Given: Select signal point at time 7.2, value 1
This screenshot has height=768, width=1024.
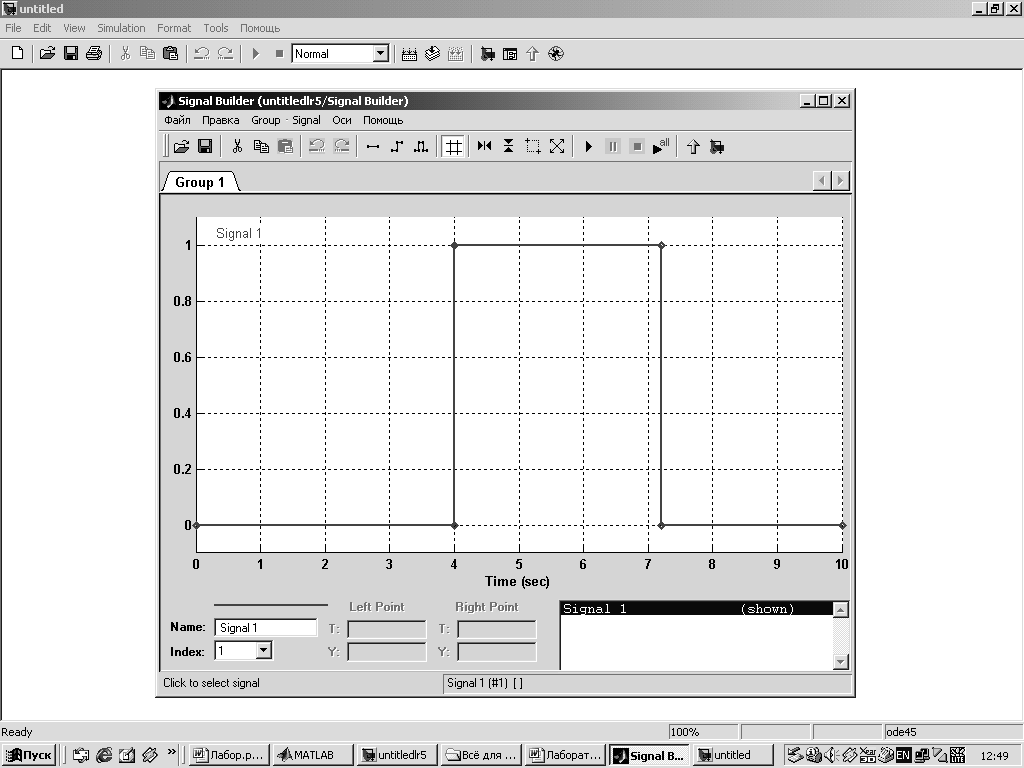Looking at the screenshot, I should (x=662, y=246).
